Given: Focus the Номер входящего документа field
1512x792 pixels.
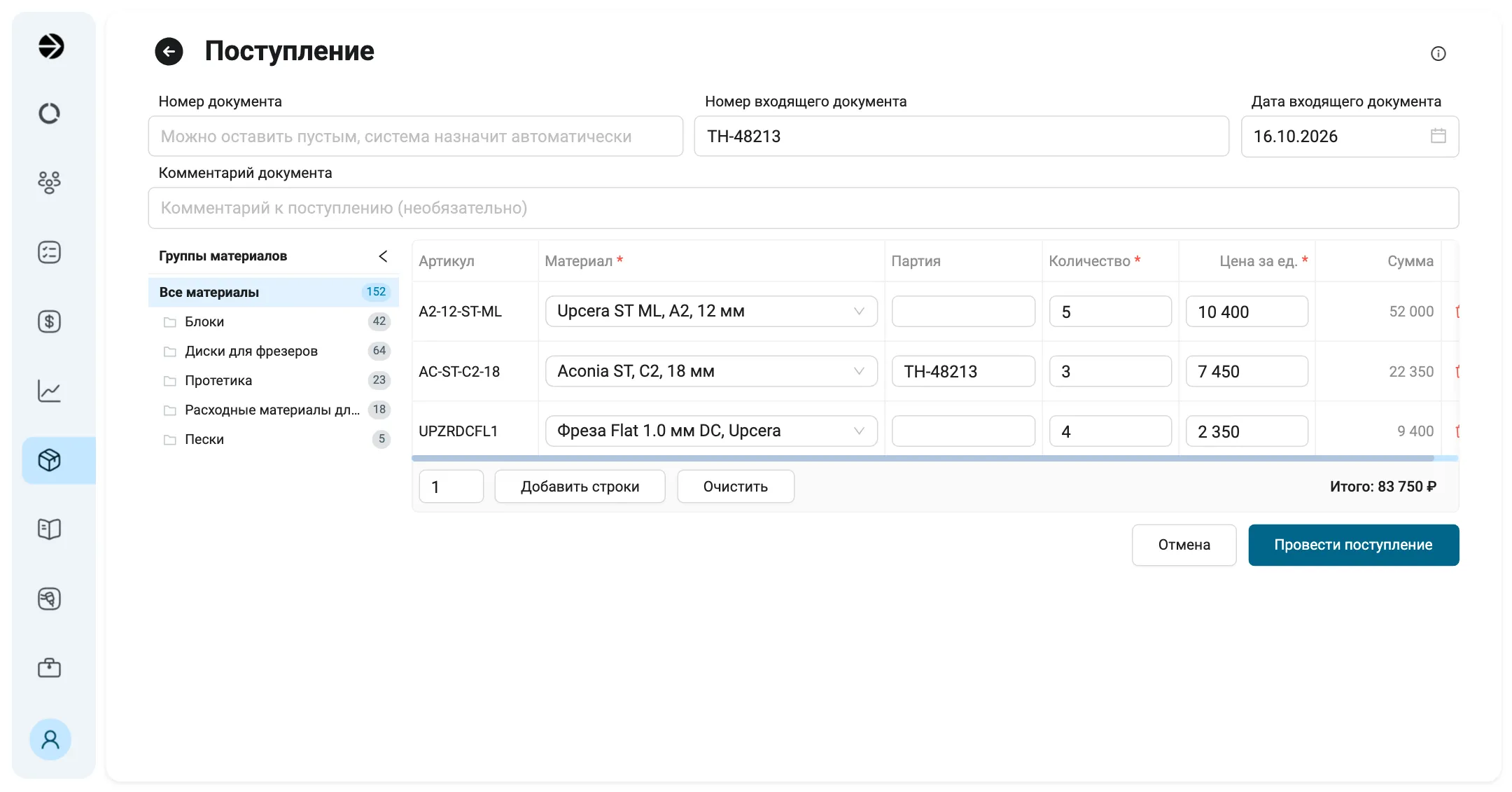Looking at the screenshot, I should (x=962, y=137).
